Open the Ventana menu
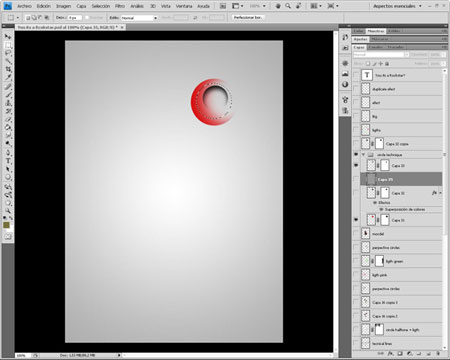 coord(184,6)
